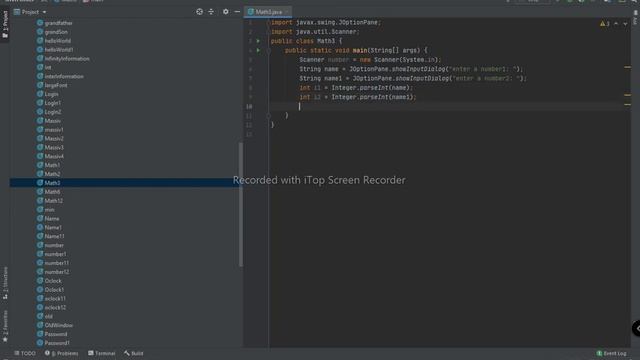This screenshot has width=640, height=360.
Task: Select class Name1 in the tree
Action: point(49,227)
